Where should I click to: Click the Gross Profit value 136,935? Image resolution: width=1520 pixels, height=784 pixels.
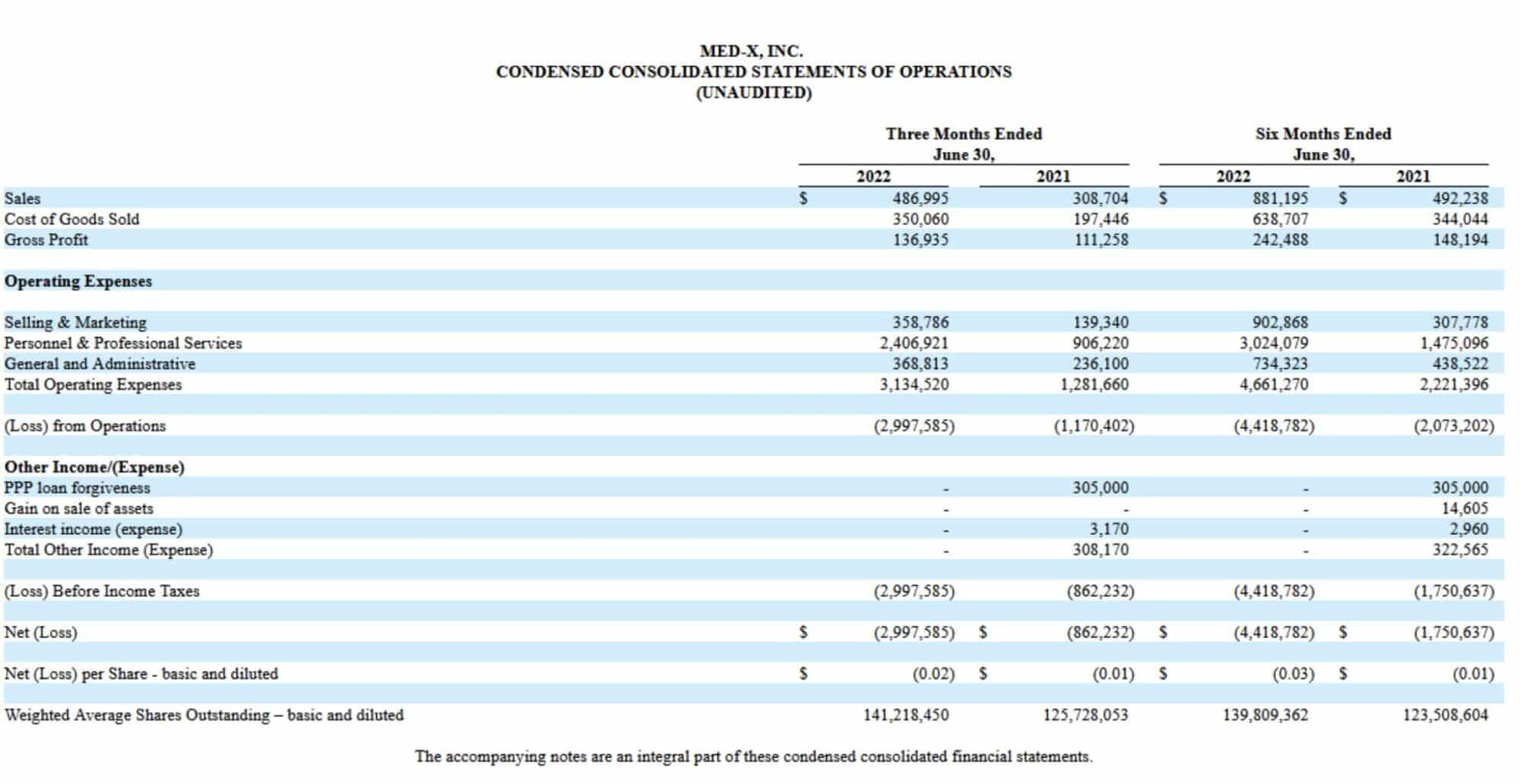tap(920, 239)
